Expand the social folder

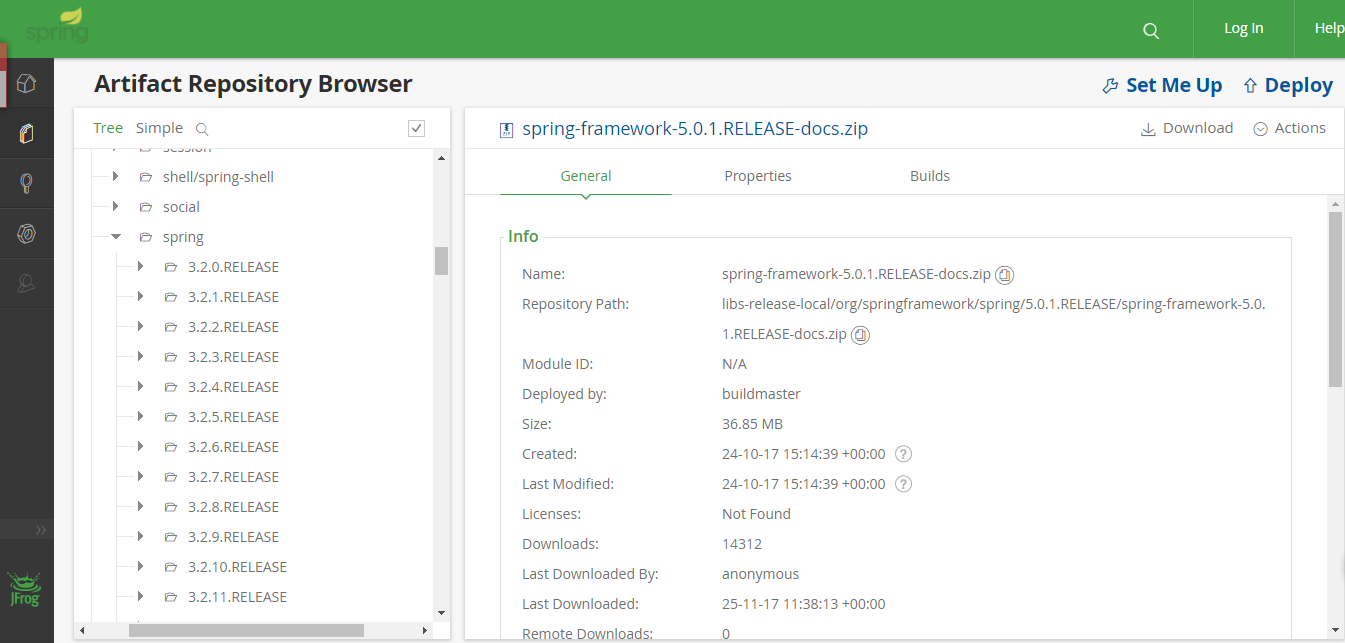(x=116, y=206)
